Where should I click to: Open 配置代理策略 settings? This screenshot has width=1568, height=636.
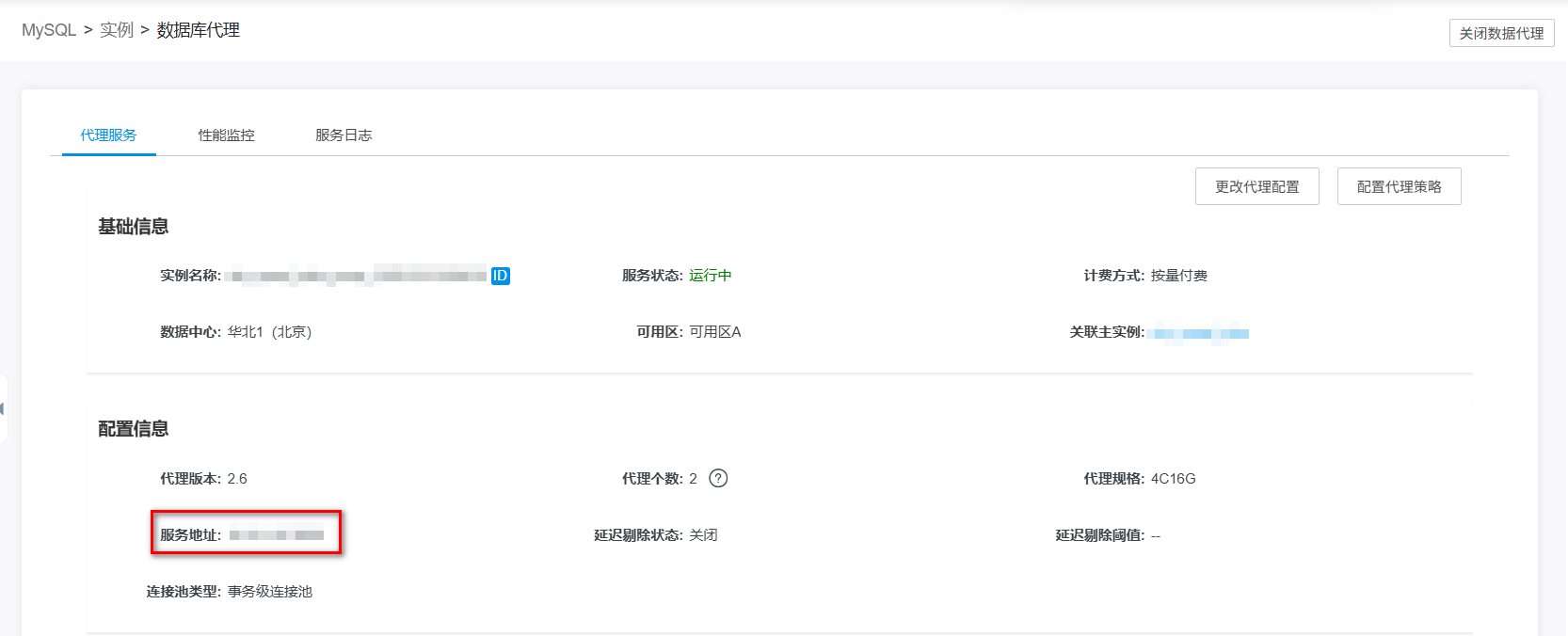pos(1399,186)
